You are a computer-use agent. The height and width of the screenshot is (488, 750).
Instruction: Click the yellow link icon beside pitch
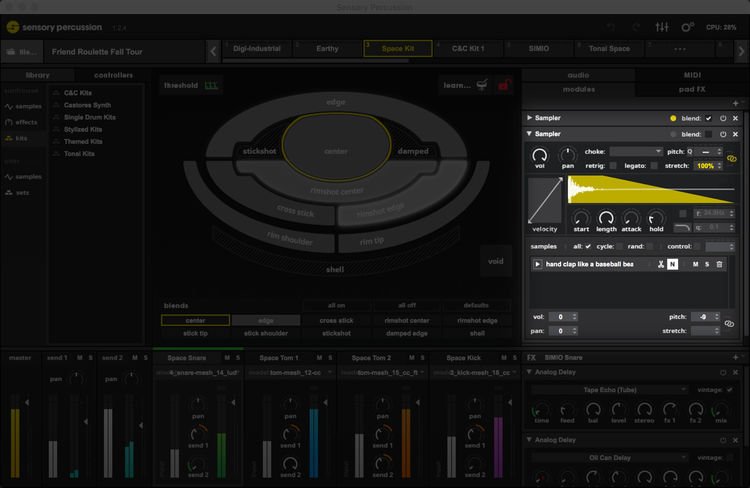tap(731, 158)
